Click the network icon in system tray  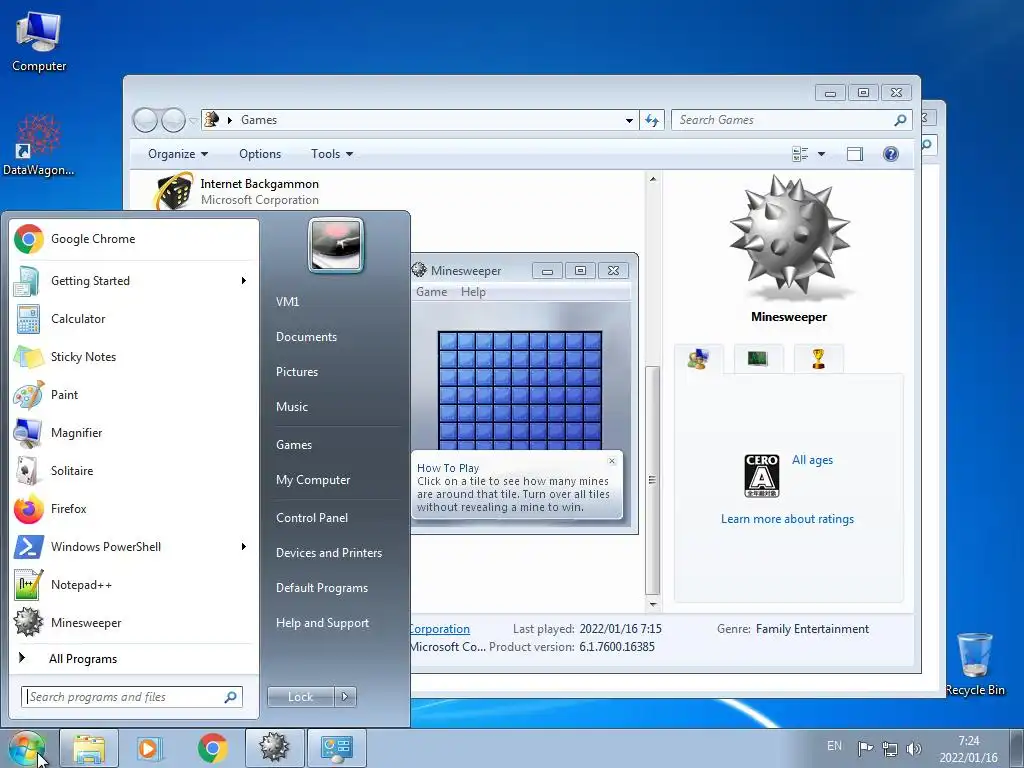(x=889, y=749)
